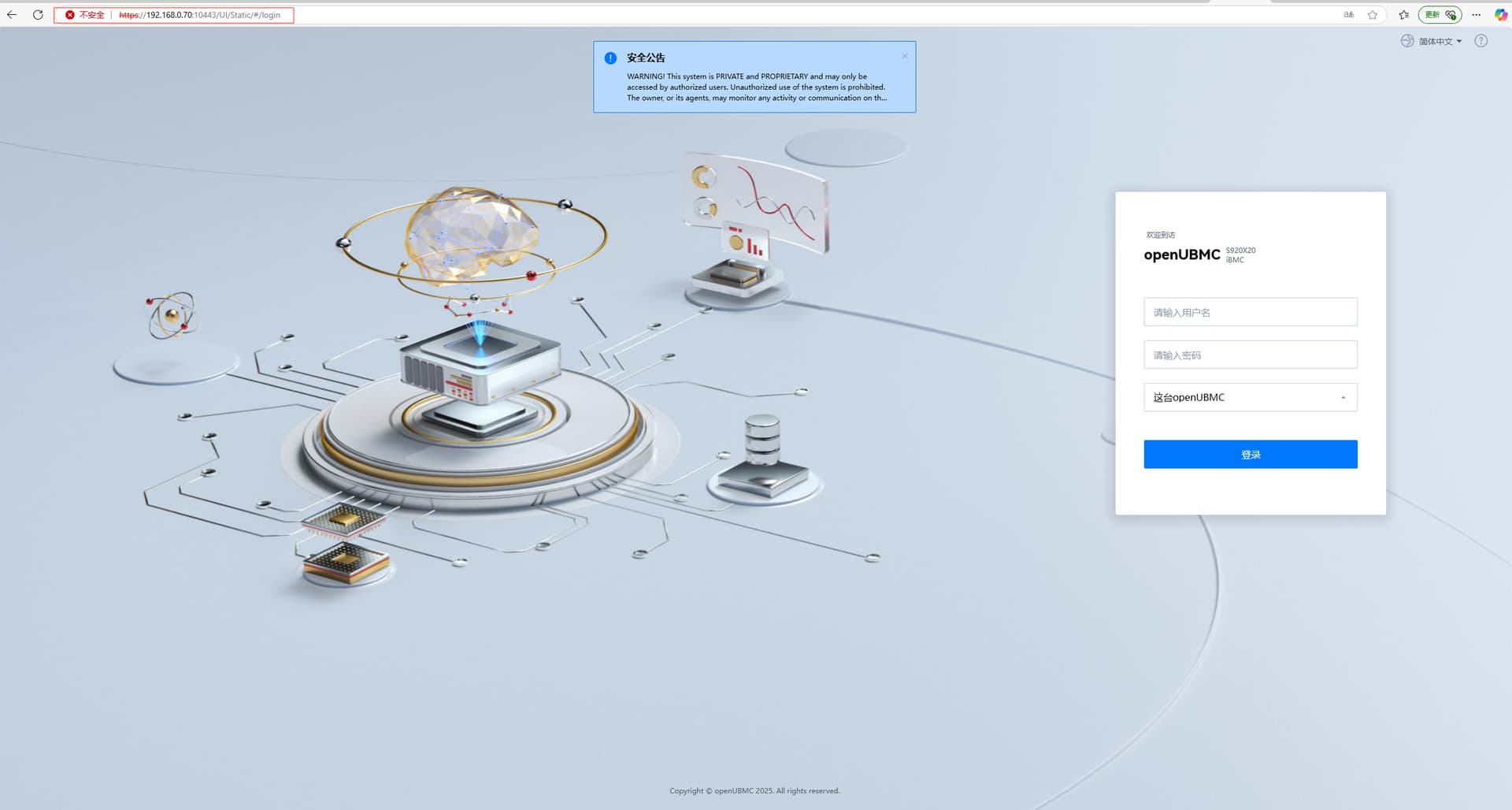Click the red 不安全 security warning indicator
The height and width of the screenshot is (810, 1512).
pos(85,15)
